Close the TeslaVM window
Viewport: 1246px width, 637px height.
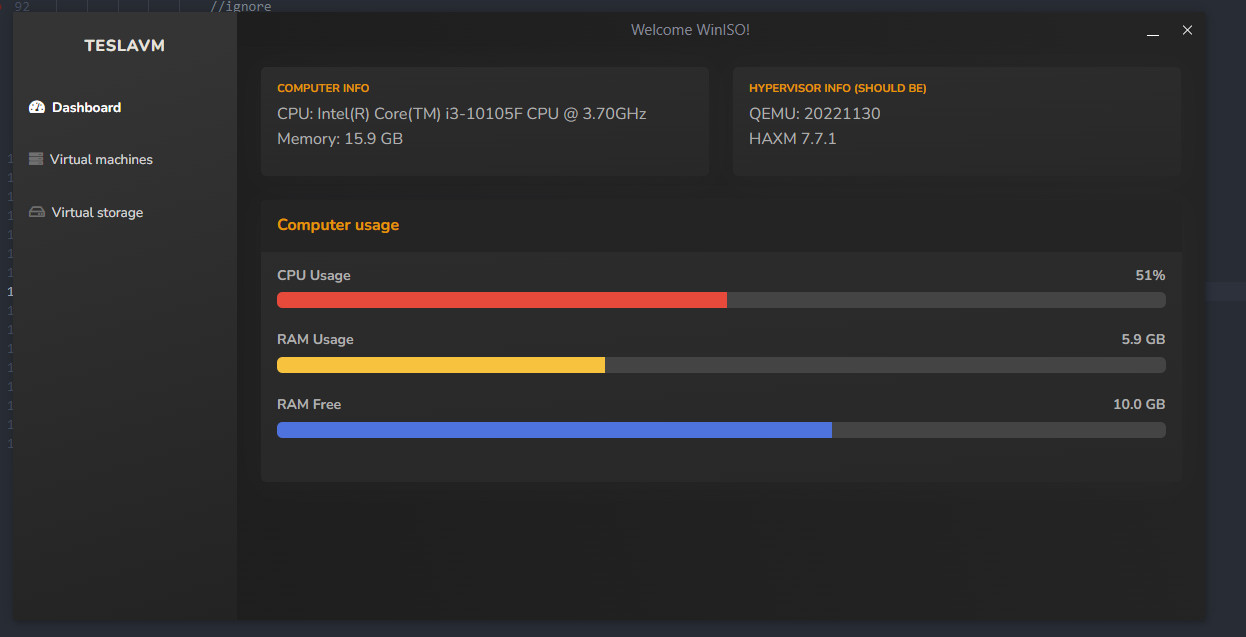tap(1187, 30)
